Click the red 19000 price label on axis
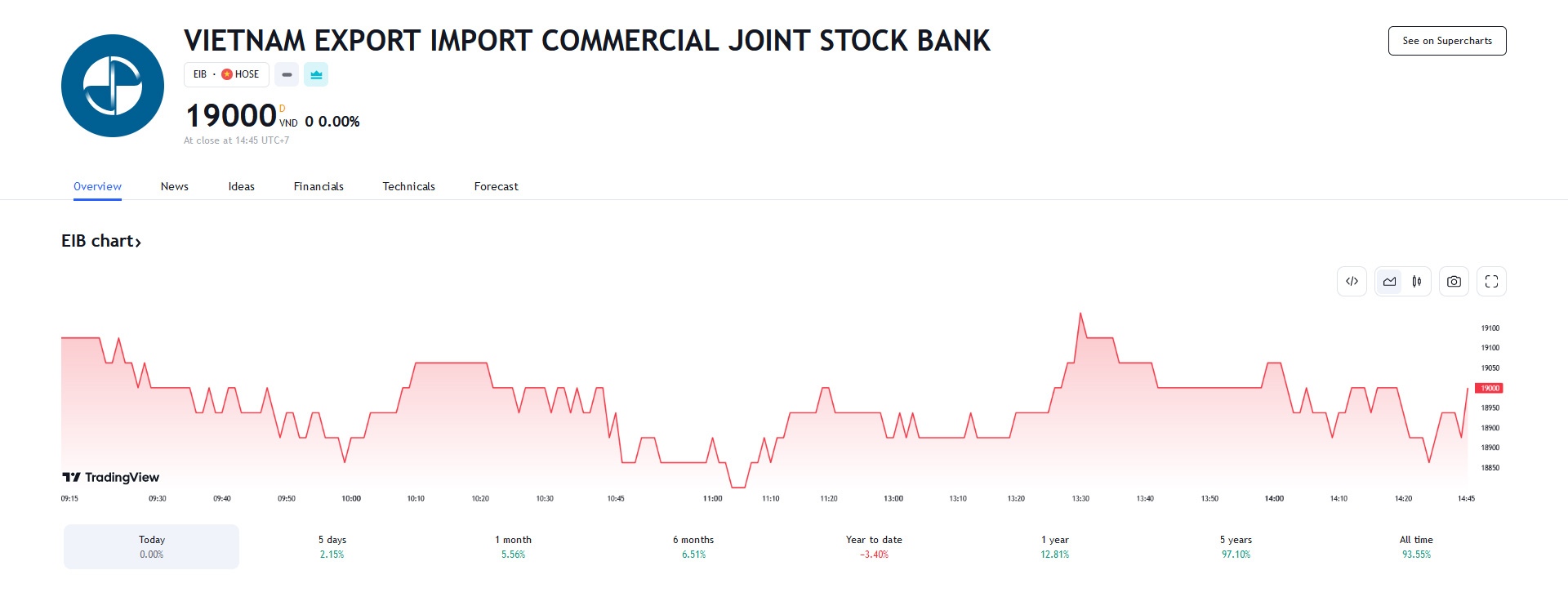The width and height of the screenshot is (1568, 597). tap(1489, 388)
